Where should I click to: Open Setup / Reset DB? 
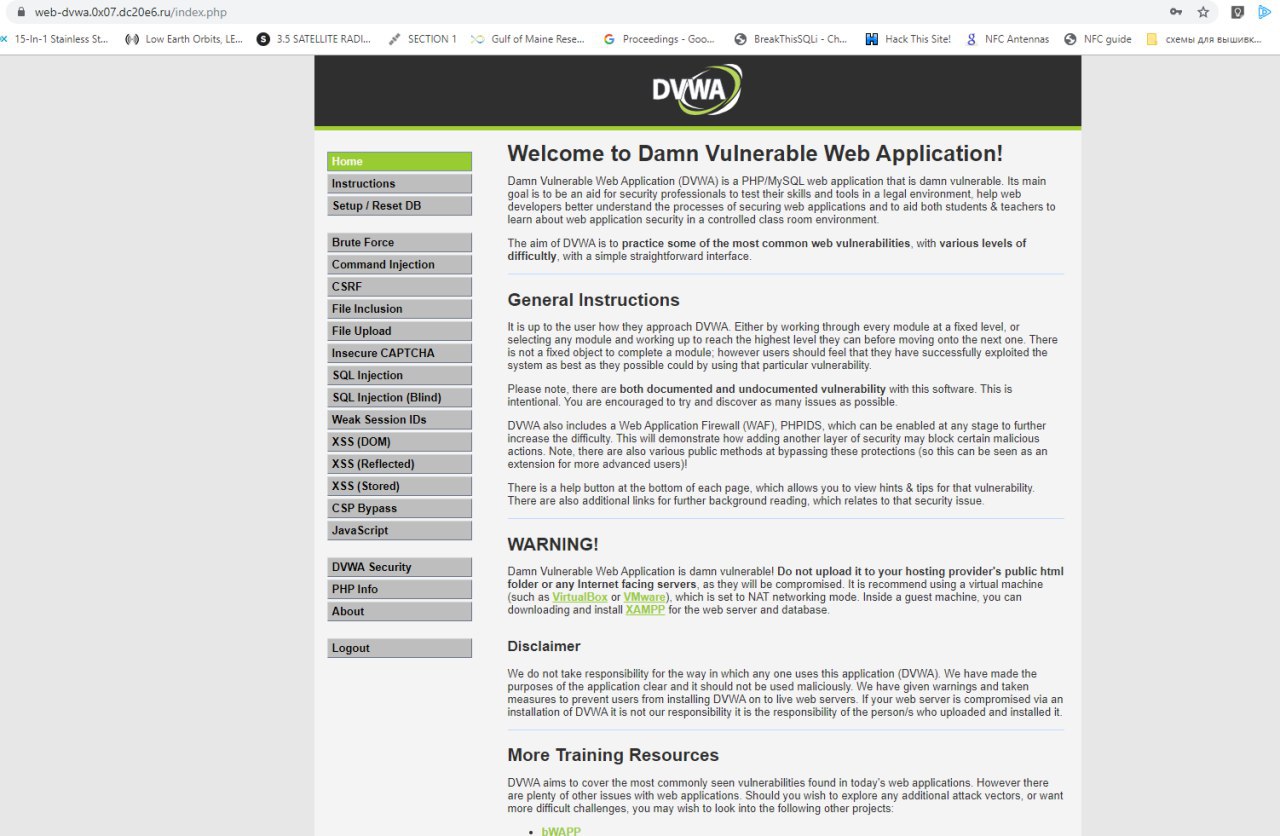coord(399,206)
